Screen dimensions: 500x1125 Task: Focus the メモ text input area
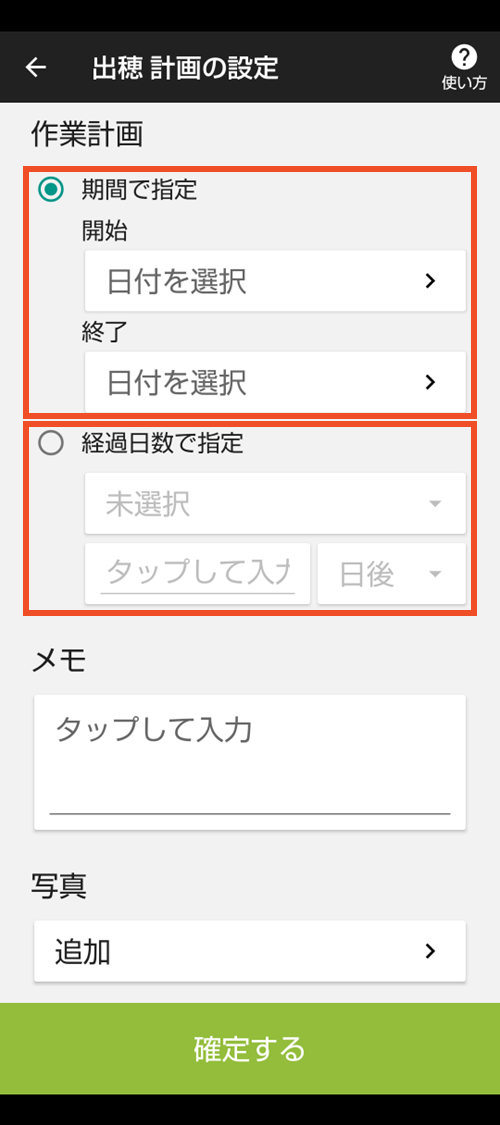250,762
